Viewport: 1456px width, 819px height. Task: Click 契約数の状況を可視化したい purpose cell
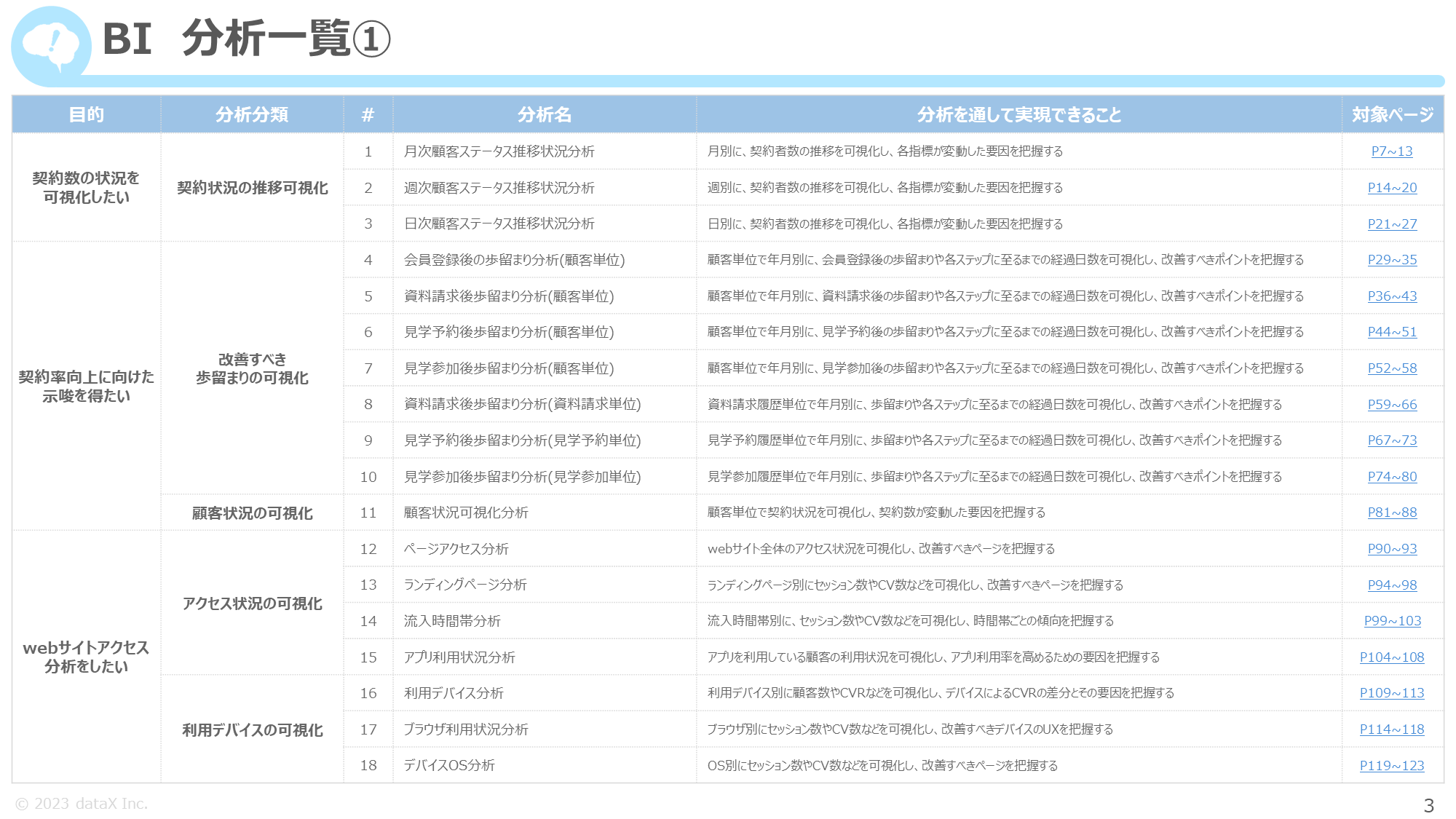click(86, 188)
